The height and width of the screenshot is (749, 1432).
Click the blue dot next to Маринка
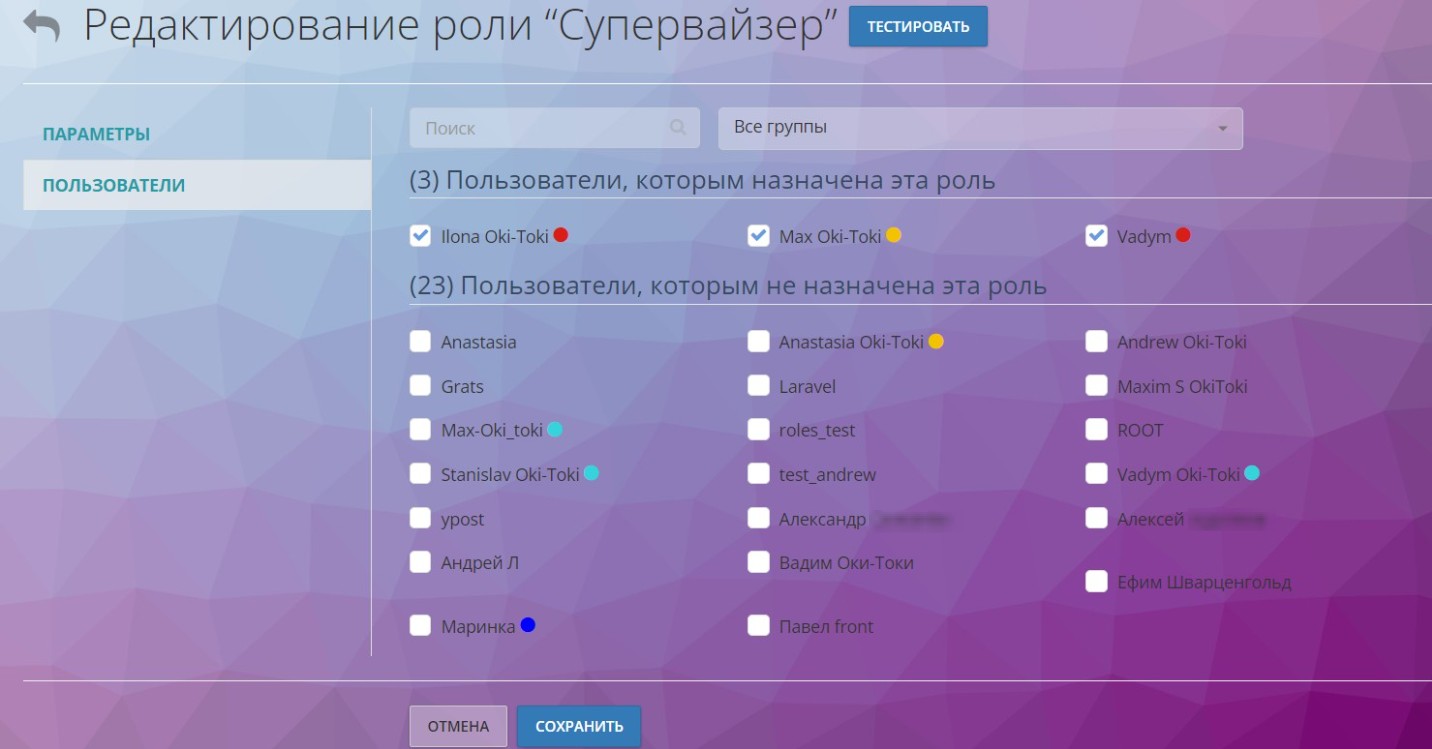tap(528, 625)
